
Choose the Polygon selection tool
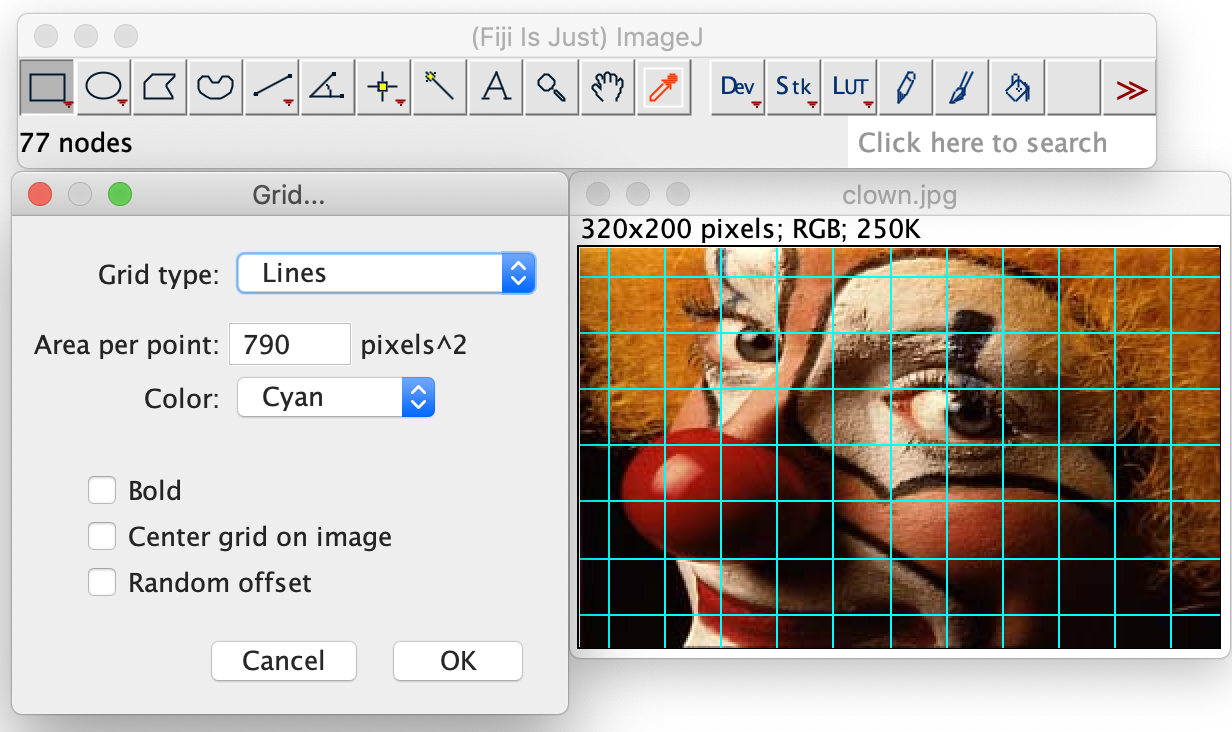[159, 87]
